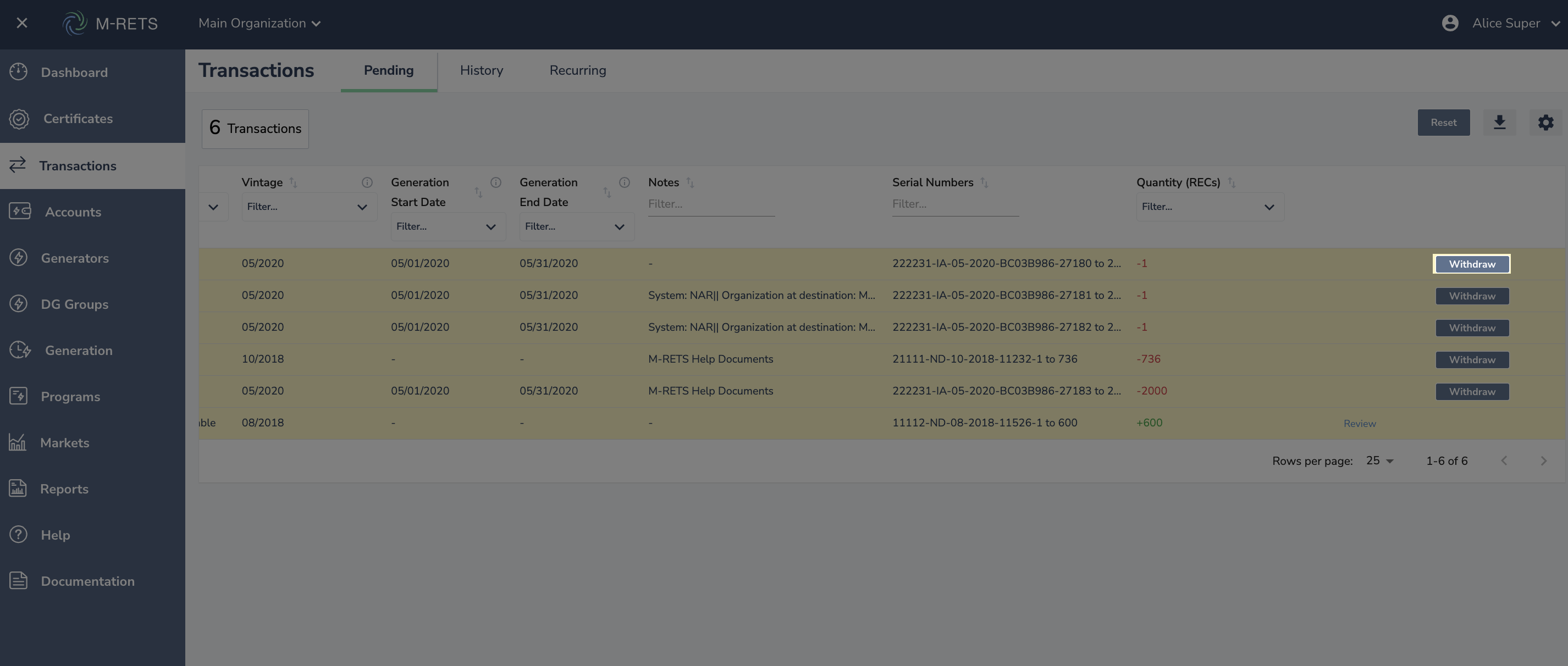
Task: Sort by Serial Numbers column arrows
Action: point(984,182)
